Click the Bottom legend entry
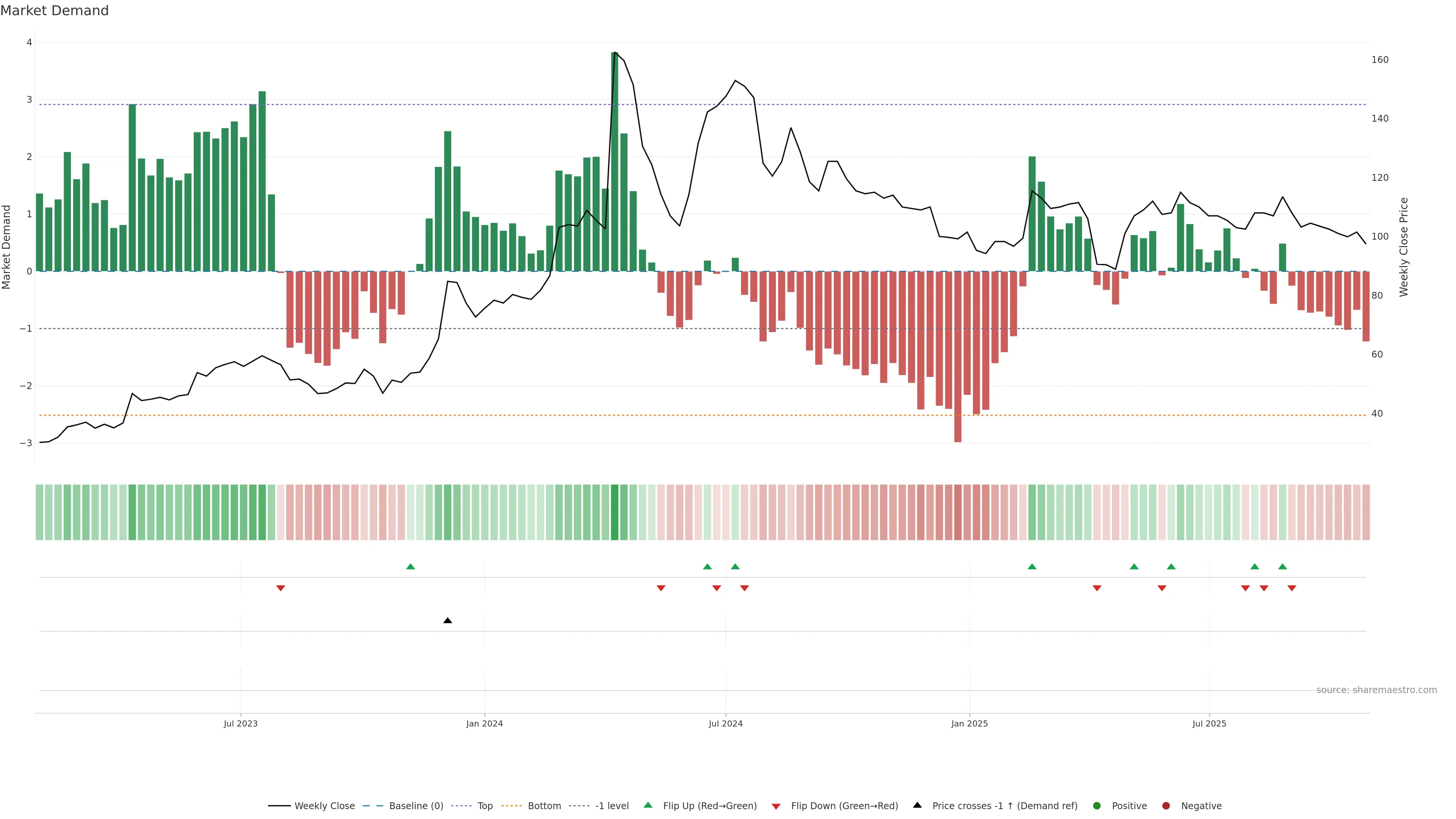This screenshot has height=819, width=1456. 544,806
